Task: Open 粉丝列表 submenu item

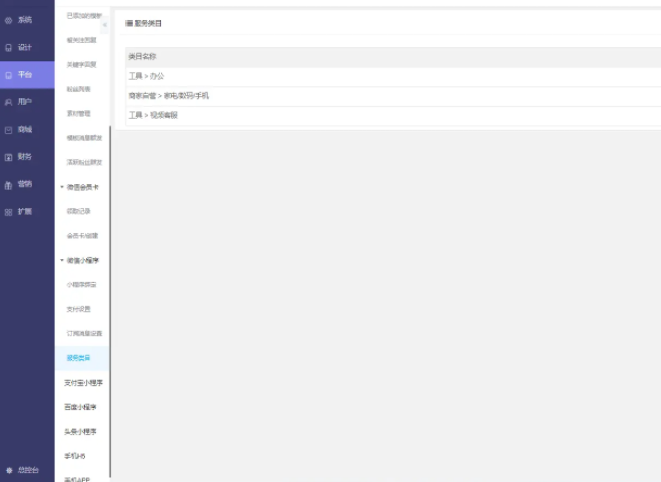Action: coord(78,89)
